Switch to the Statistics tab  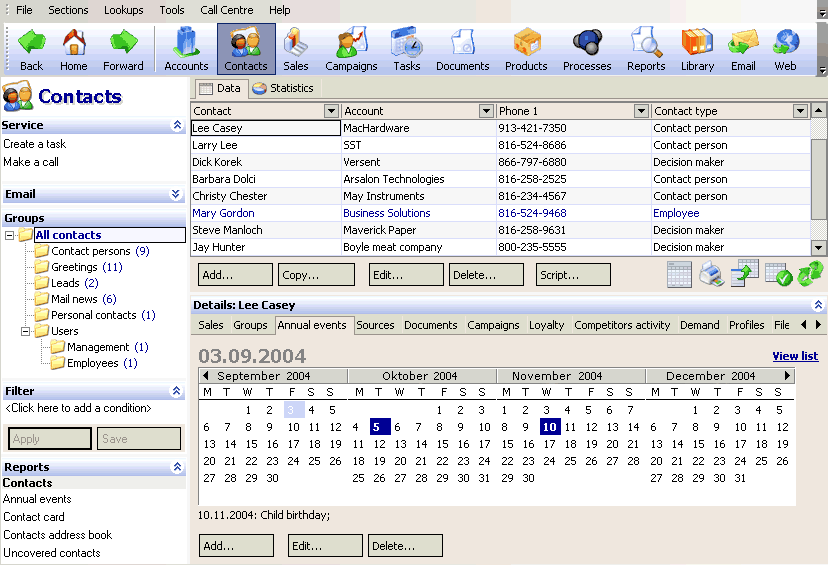283,88
